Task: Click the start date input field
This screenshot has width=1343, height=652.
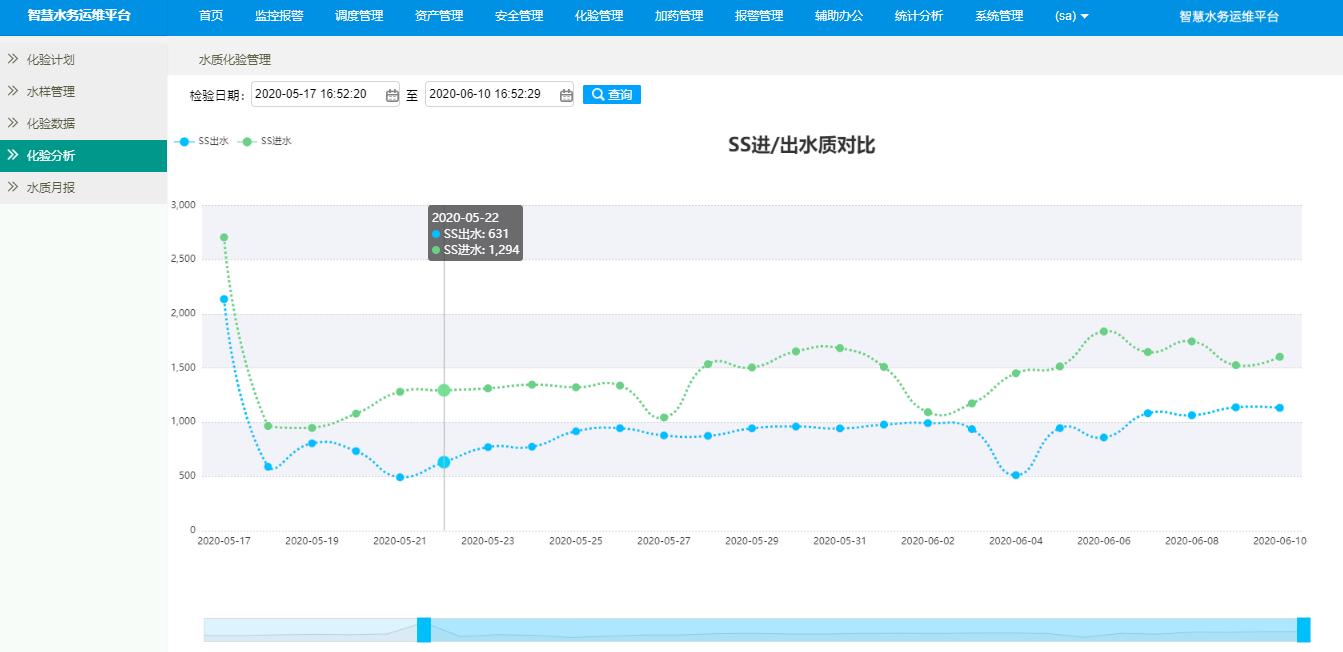Action: pyautogui.click(x=317, y=94)
